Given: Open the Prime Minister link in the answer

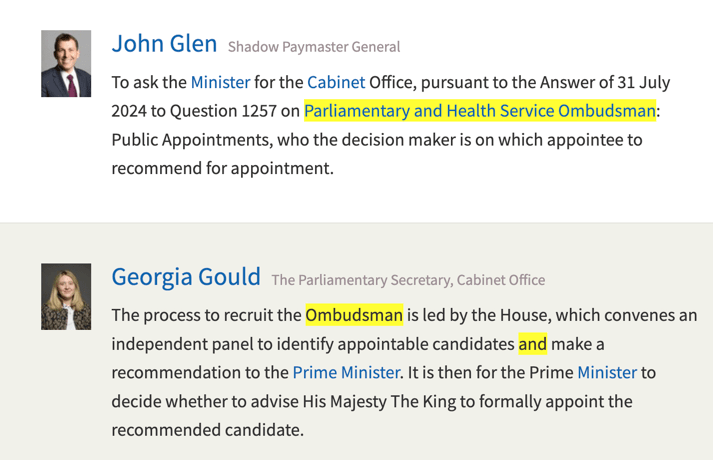Looking at the screenshot, I should pyautogui.click(x=346, y=373).
